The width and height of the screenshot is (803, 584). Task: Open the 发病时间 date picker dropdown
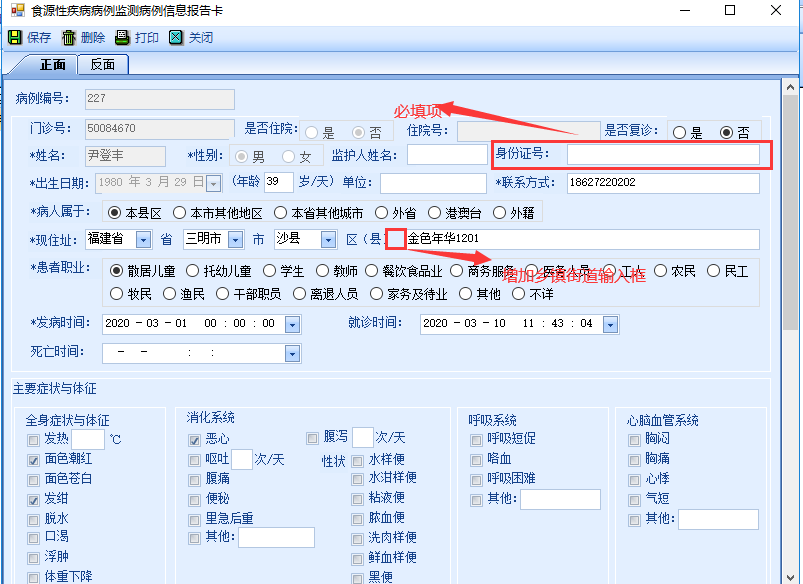pyautogui.click(x=292, y=324)
